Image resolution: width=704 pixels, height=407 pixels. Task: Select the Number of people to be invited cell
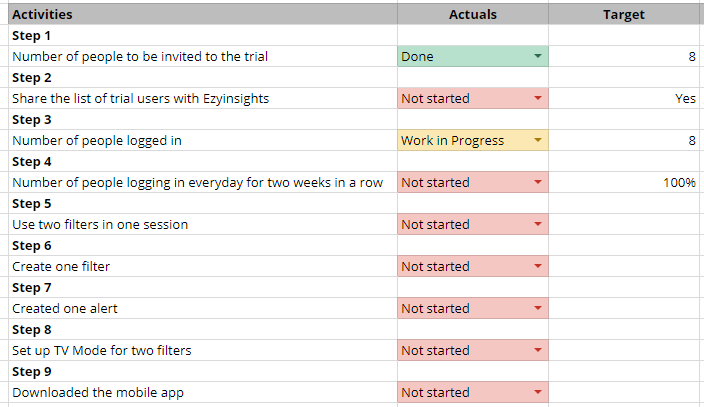pos(203,57)
